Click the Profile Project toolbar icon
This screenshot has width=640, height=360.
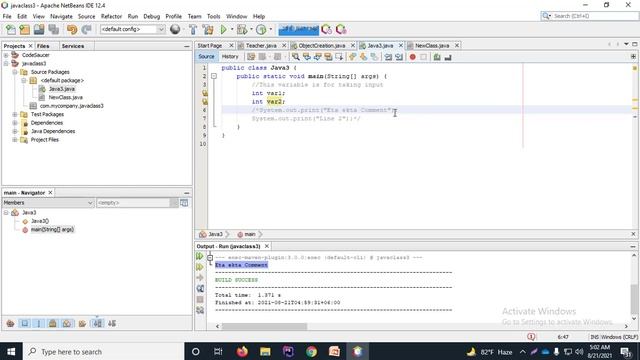click(261, 29)
